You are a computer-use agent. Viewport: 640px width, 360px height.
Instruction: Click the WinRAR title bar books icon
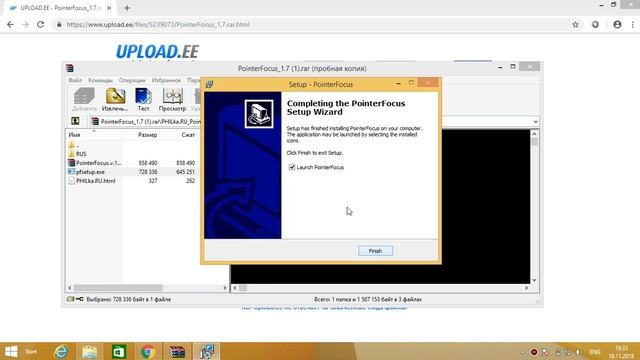coord(70,68)
